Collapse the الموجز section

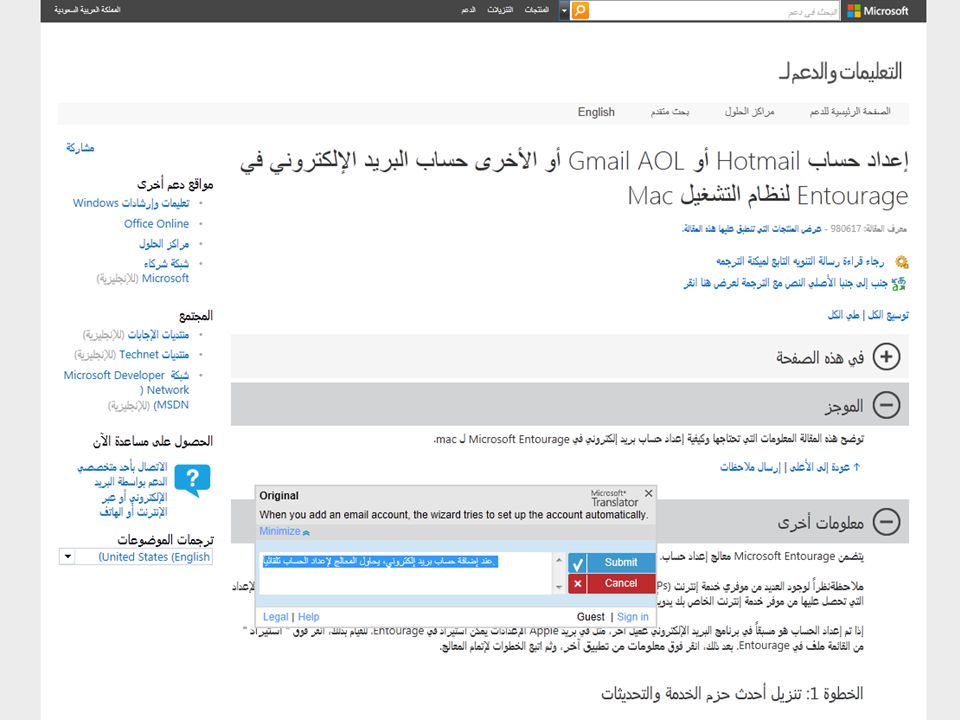(887, 405)
